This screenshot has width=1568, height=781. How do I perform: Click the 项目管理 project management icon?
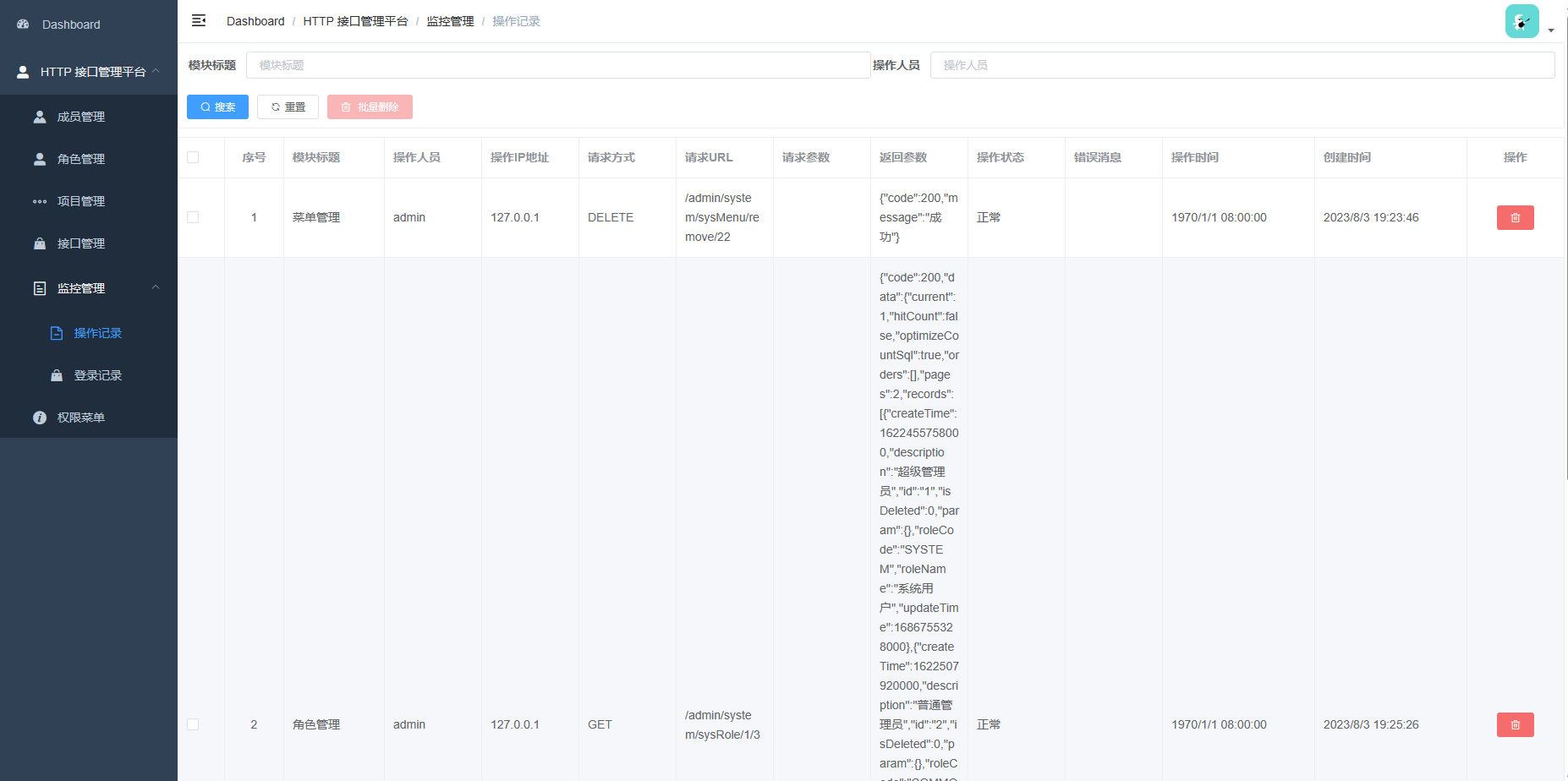39,201
